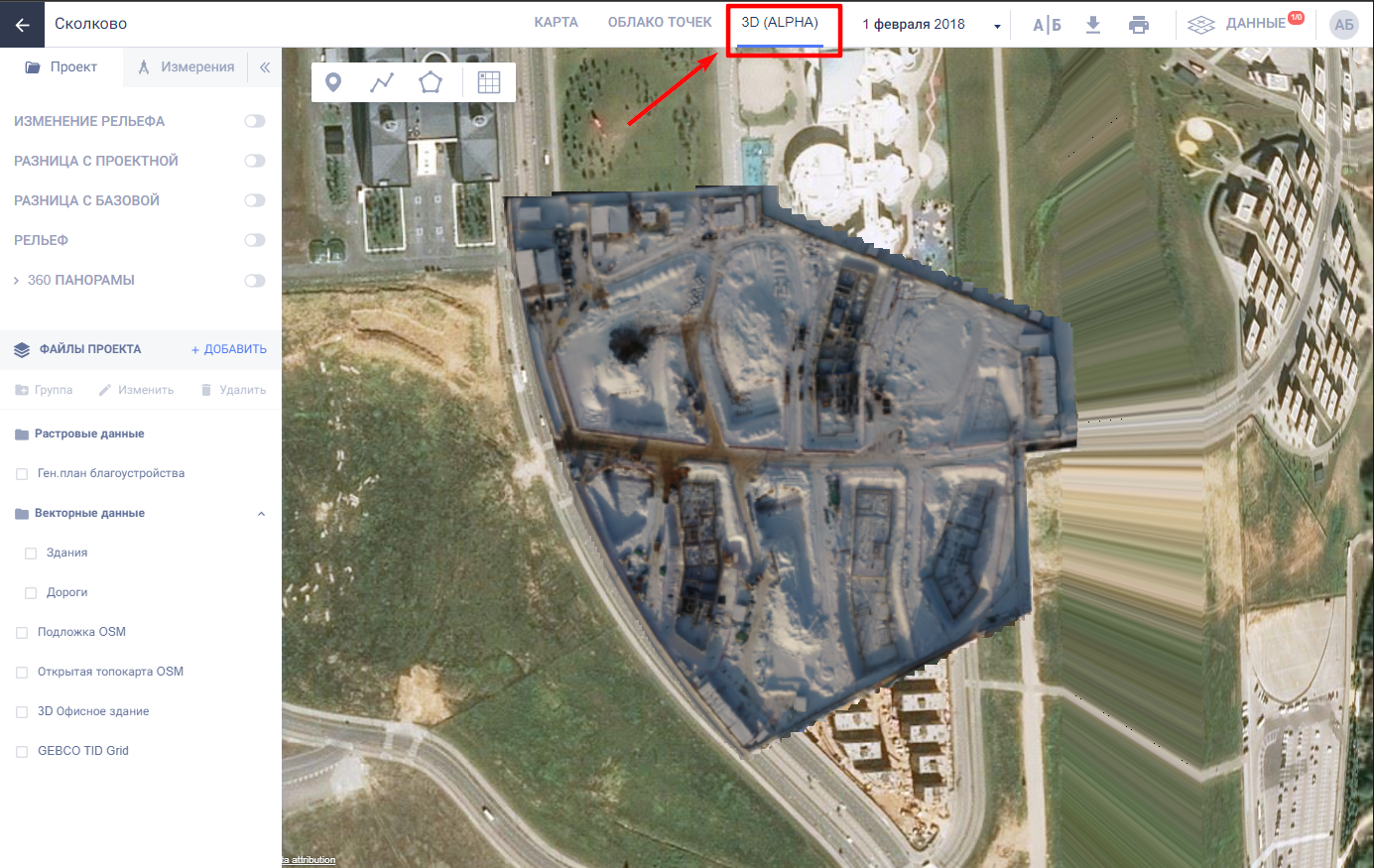Select the polygon area tool
Viewport: 1374px width, 868px height.
(x=430, y=82)
